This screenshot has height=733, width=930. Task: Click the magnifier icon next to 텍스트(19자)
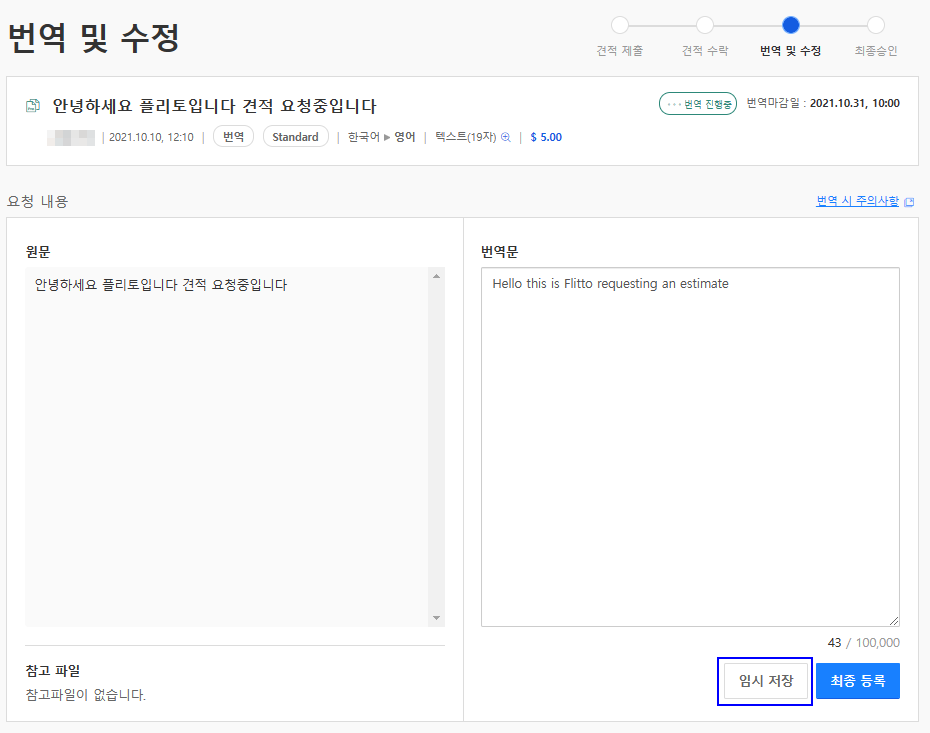pos(505,137)
